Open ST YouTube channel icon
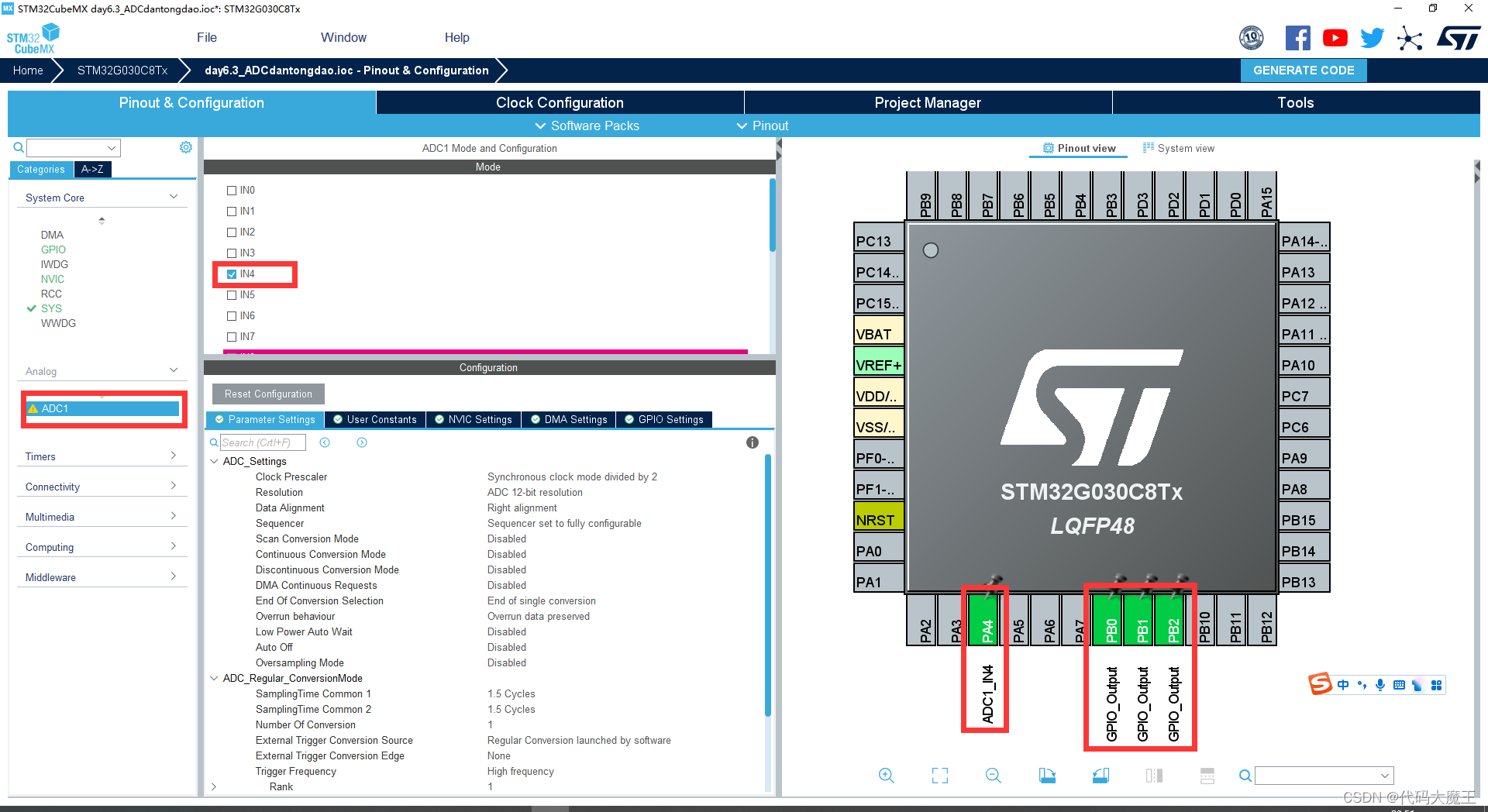 point(1335,38)
